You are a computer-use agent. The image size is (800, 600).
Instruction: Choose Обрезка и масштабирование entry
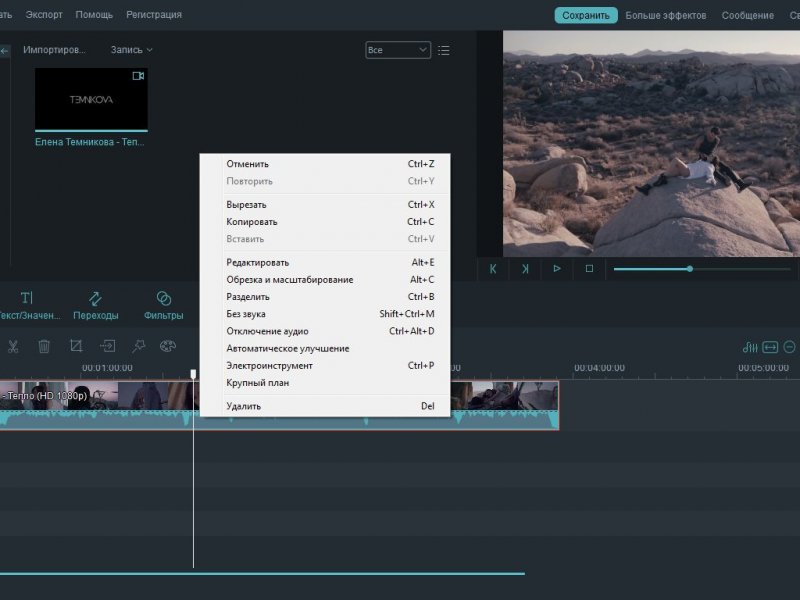click(324, 280)
